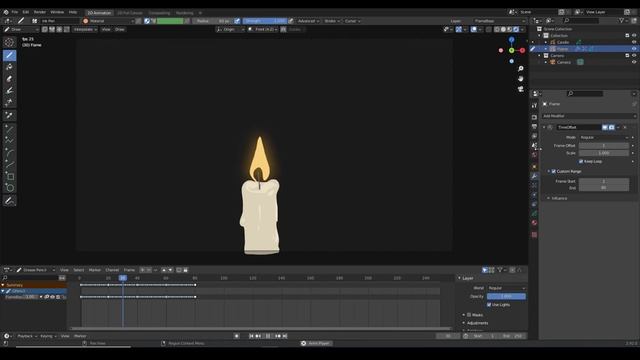Open the Material dropdown in header
The image size is (640, 360).
point(108,21)
